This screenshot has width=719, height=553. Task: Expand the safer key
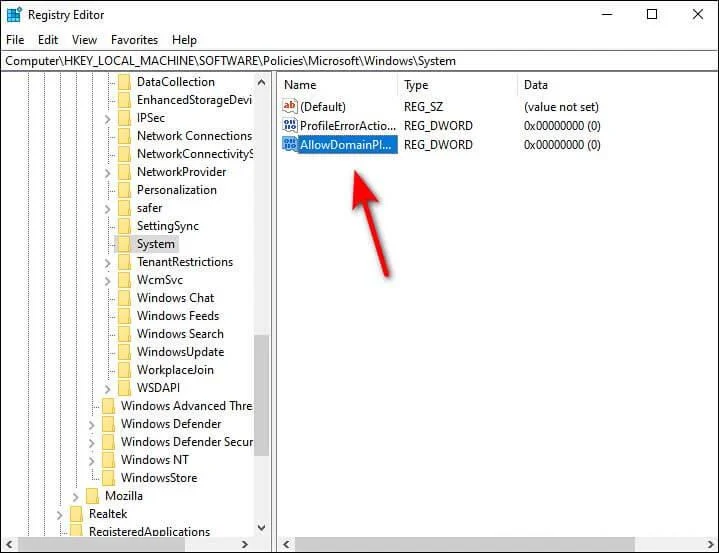(107, 209)
